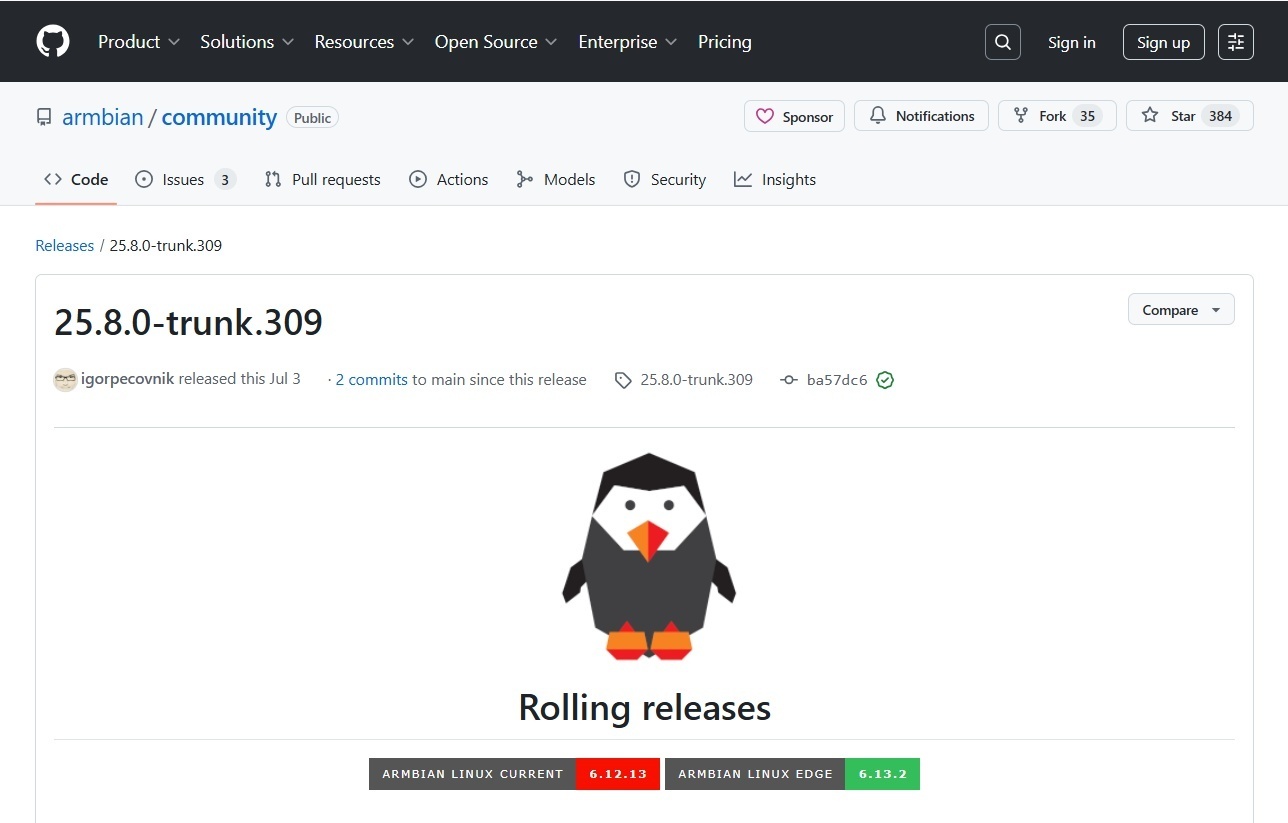Click the Pull requests icon

coord(273,179)
